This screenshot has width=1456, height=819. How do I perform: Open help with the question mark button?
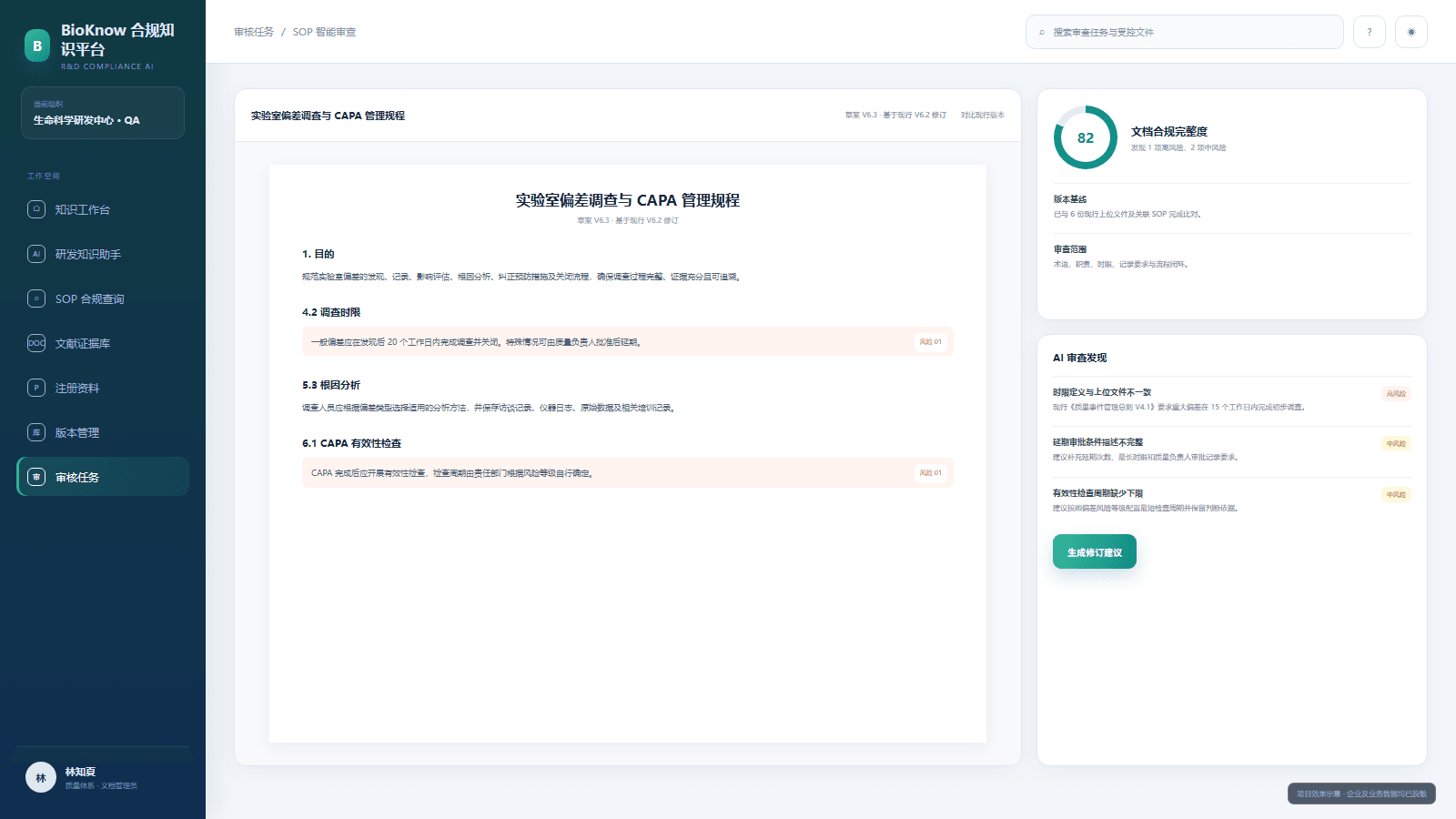click(x=1370, y=32)
